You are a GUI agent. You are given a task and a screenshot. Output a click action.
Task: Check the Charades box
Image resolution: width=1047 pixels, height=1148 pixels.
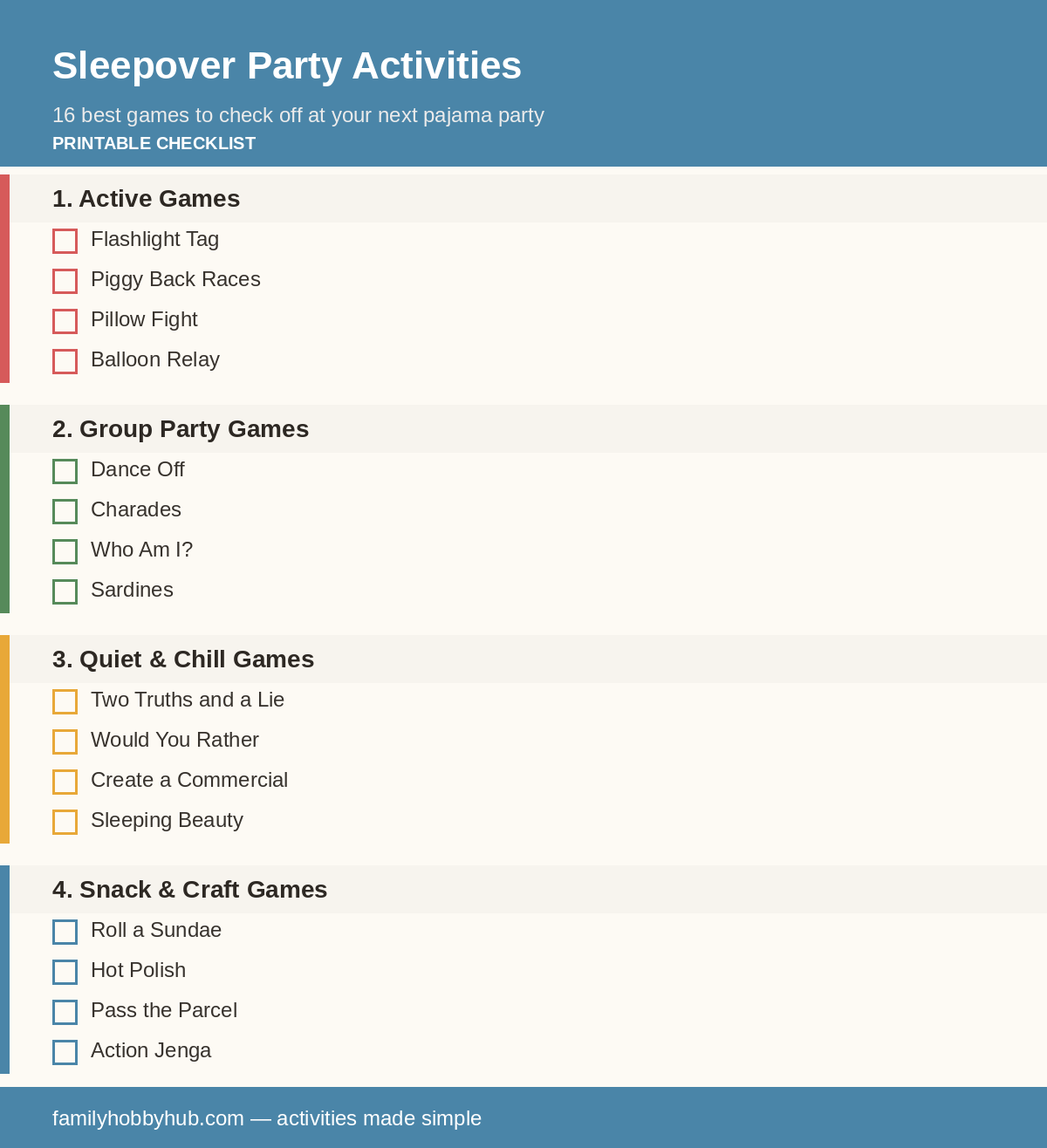(x=65, y=511)
